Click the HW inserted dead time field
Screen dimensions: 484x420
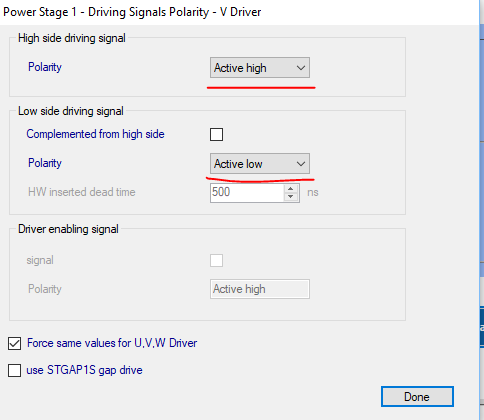[247, 192]
